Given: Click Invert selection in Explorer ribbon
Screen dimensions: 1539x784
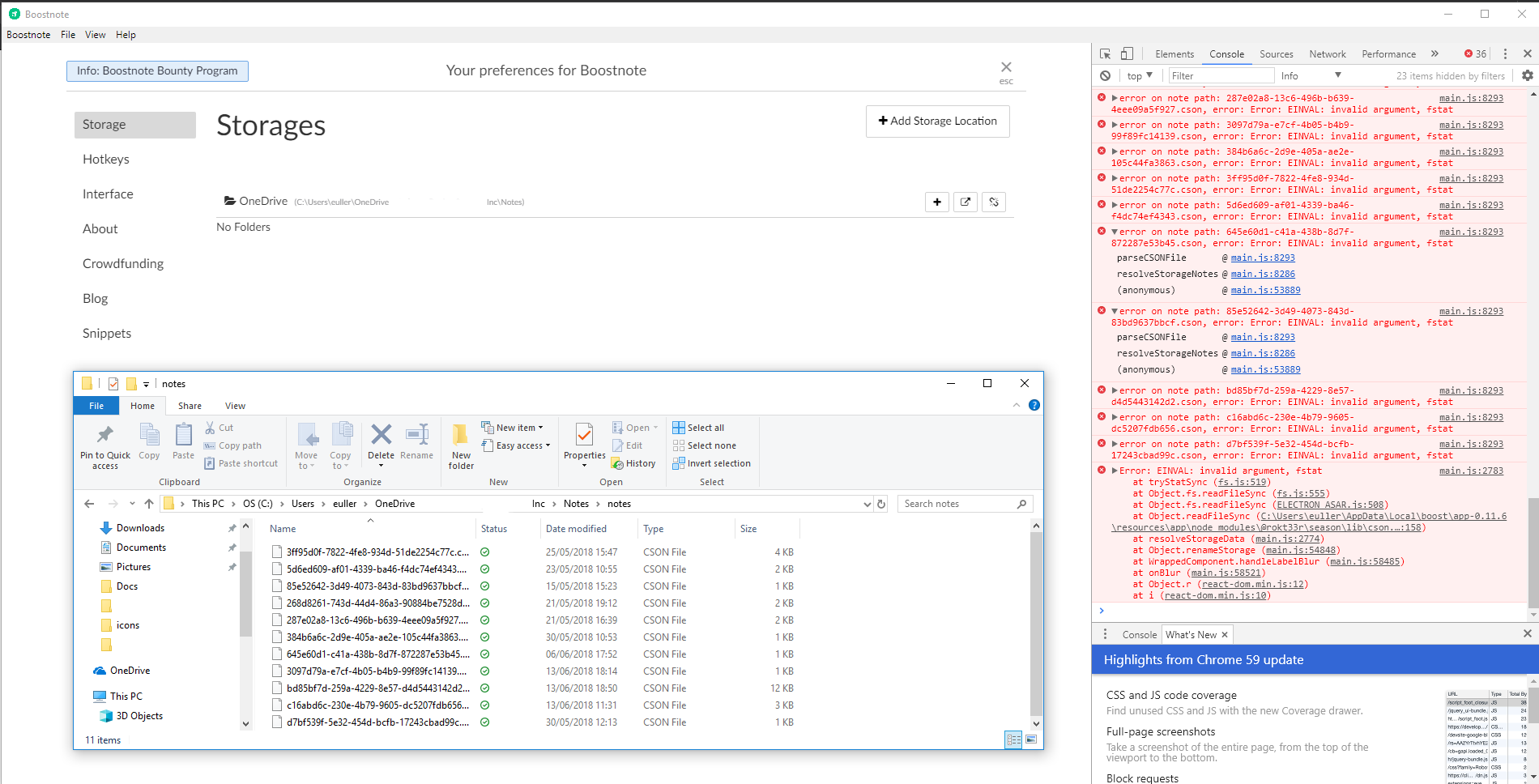Looking at the screenshot, I should coord(711,463).
